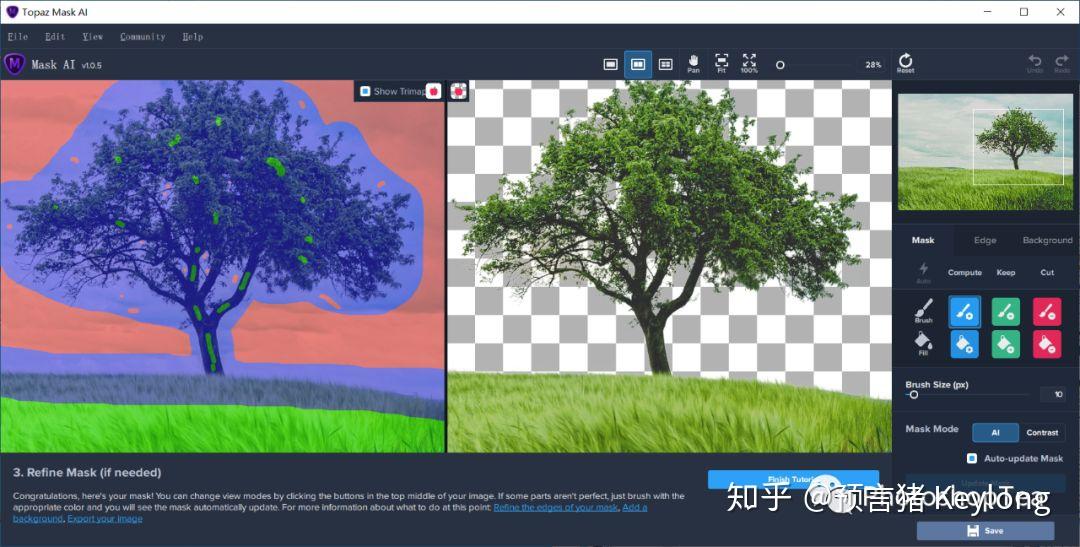This screenshot has width=1080, height=547.
Task: Switch to single view layout
Action: pyautogui.click(x=610, y=64)
